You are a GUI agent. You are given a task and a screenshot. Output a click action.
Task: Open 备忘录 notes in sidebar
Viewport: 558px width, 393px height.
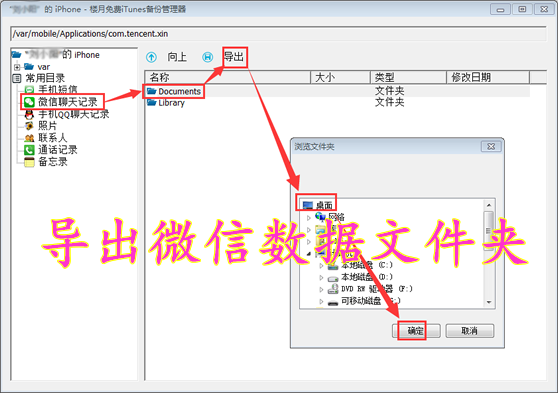[53, 162]
